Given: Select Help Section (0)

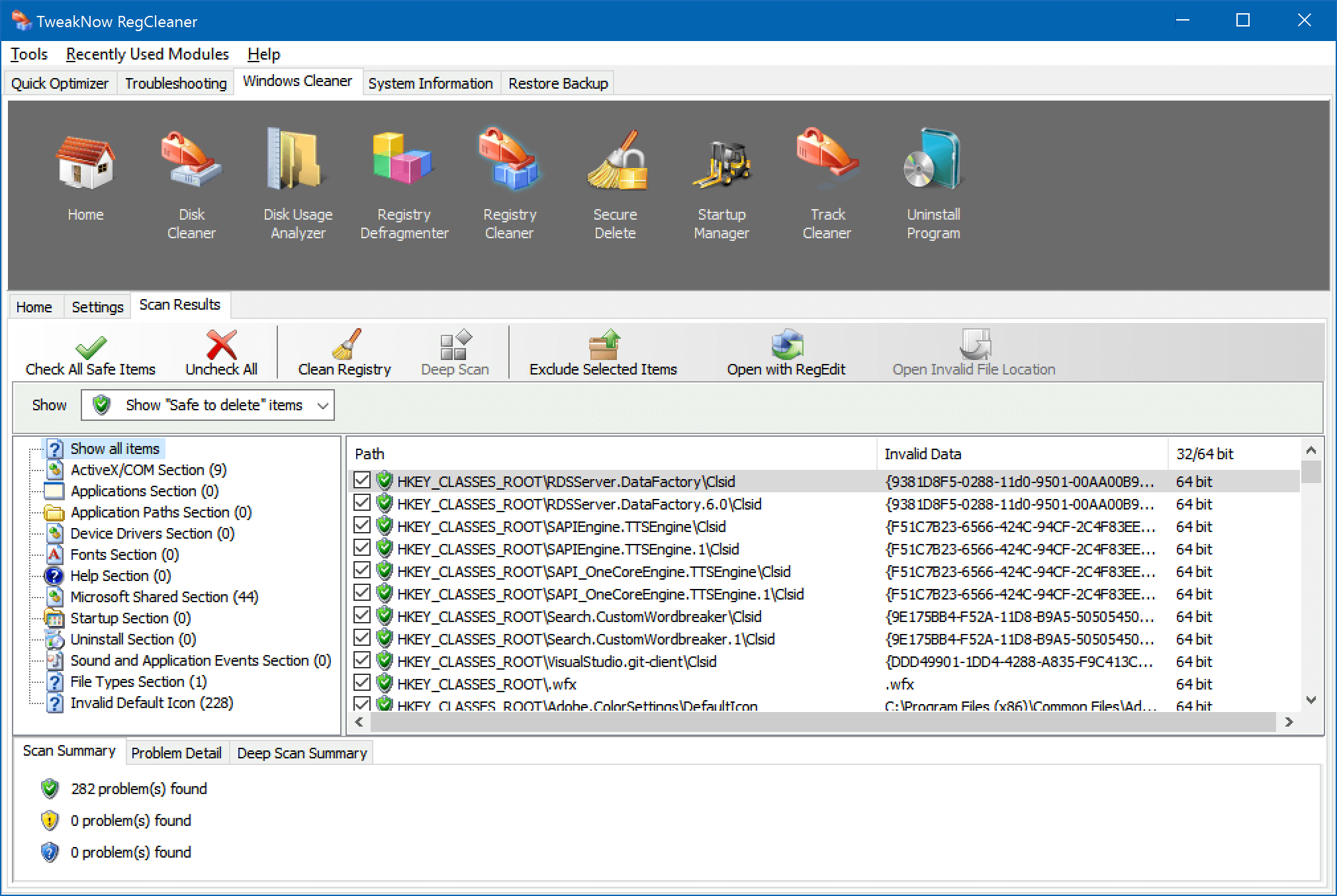Looking at the screenshot, I should tap(120, 576).
